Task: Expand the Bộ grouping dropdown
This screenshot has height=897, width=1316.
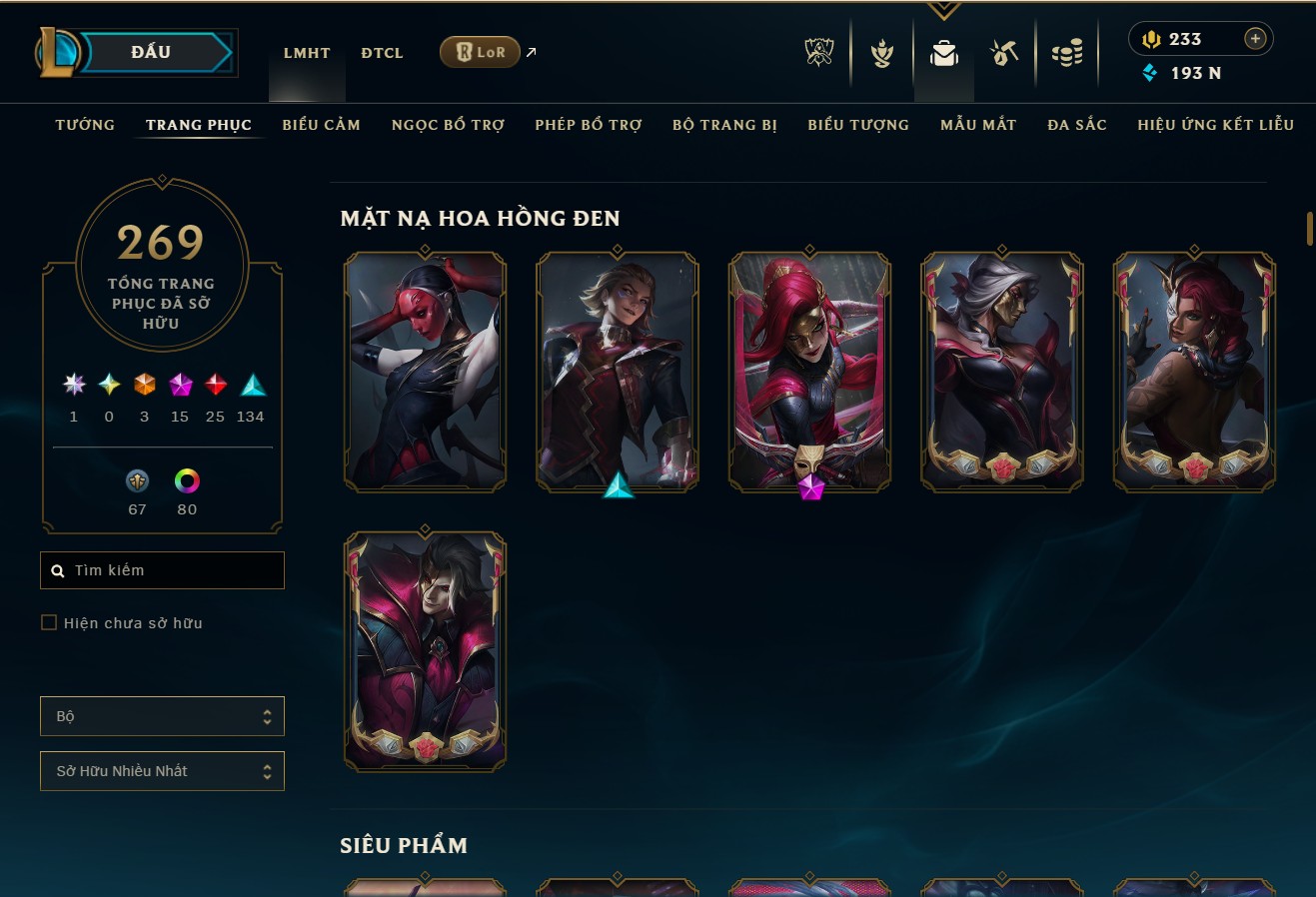Action: point(162,716)
